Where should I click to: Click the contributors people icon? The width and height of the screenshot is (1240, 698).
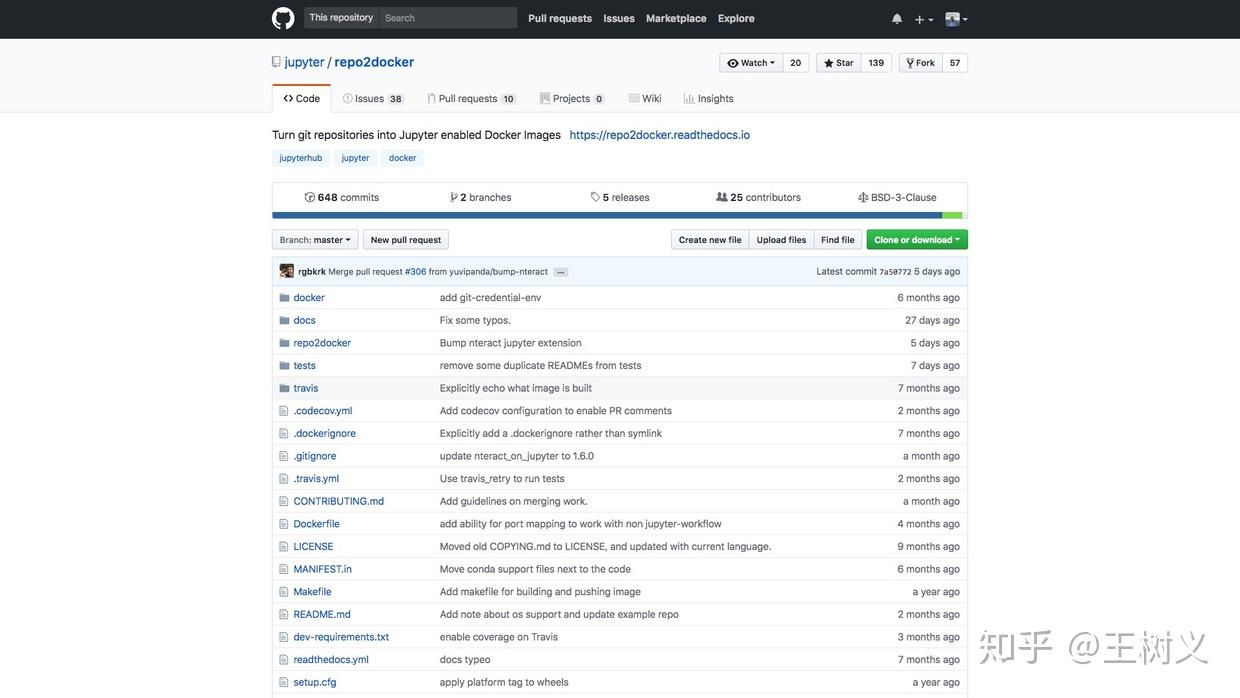coord(722,198)
